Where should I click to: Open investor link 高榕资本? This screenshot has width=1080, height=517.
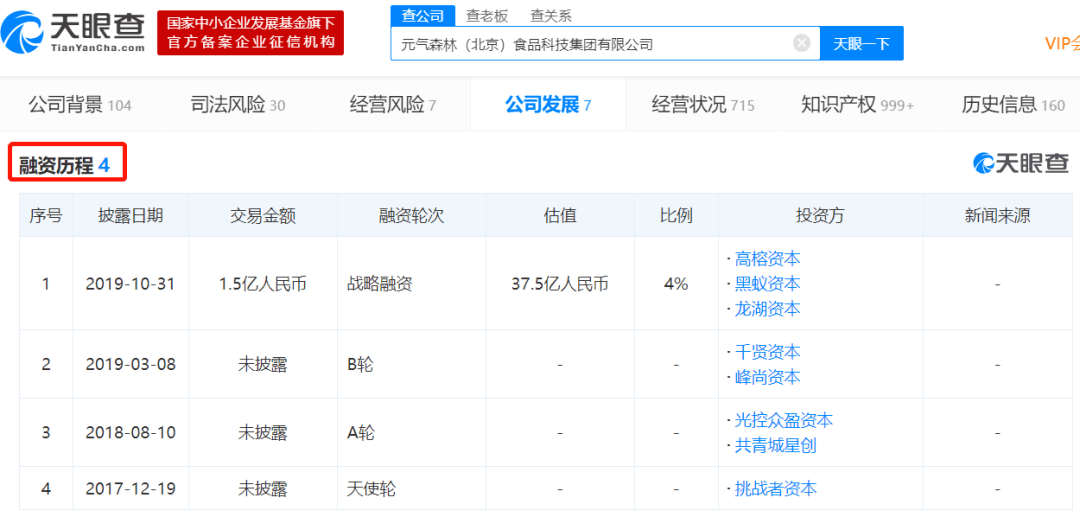767,259
